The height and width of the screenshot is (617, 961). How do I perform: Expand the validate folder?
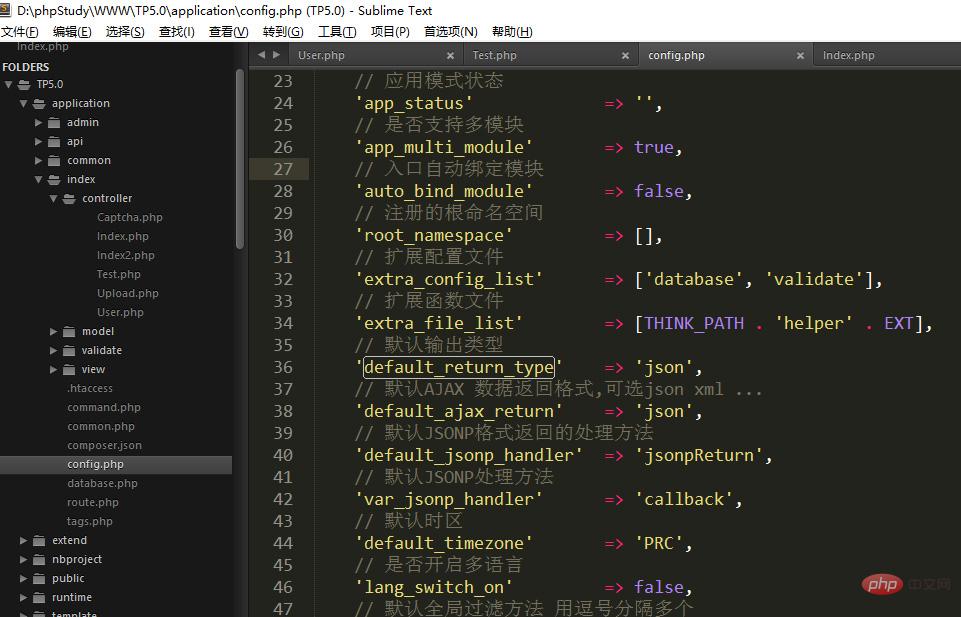point(53,350)
